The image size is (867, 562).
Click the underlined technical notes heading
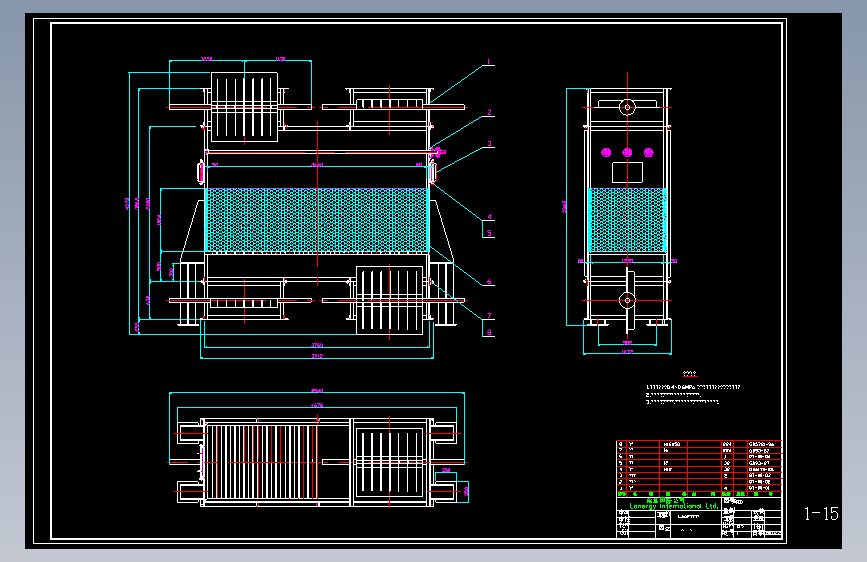tap(690, 374)
